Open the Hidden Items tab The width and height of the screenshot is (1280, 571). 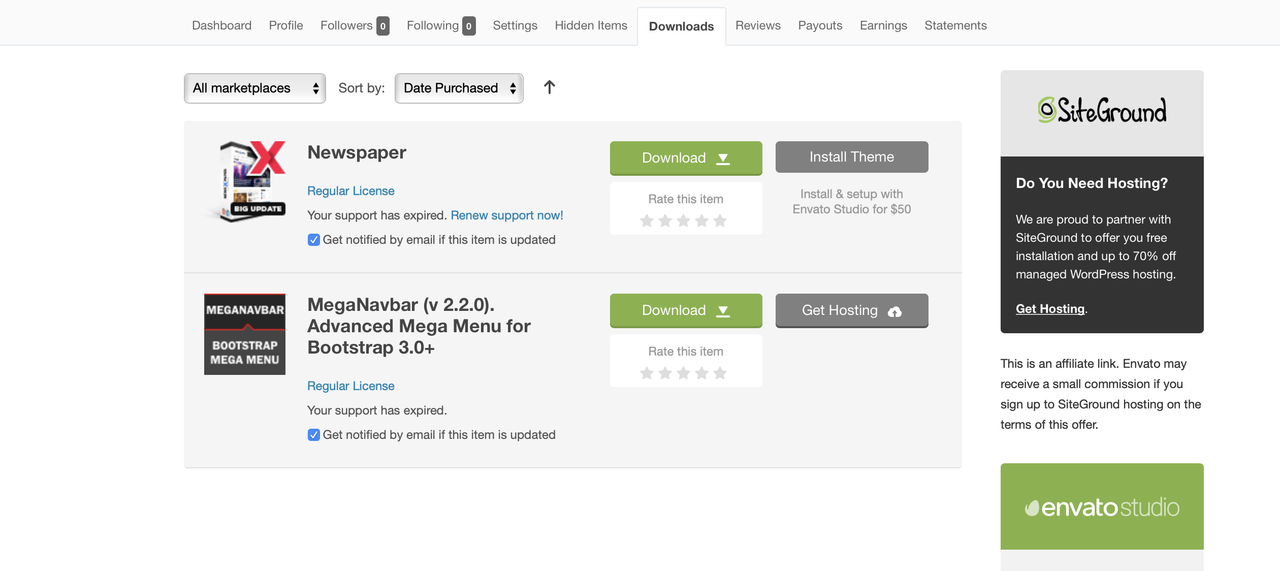tap(591, 25)
